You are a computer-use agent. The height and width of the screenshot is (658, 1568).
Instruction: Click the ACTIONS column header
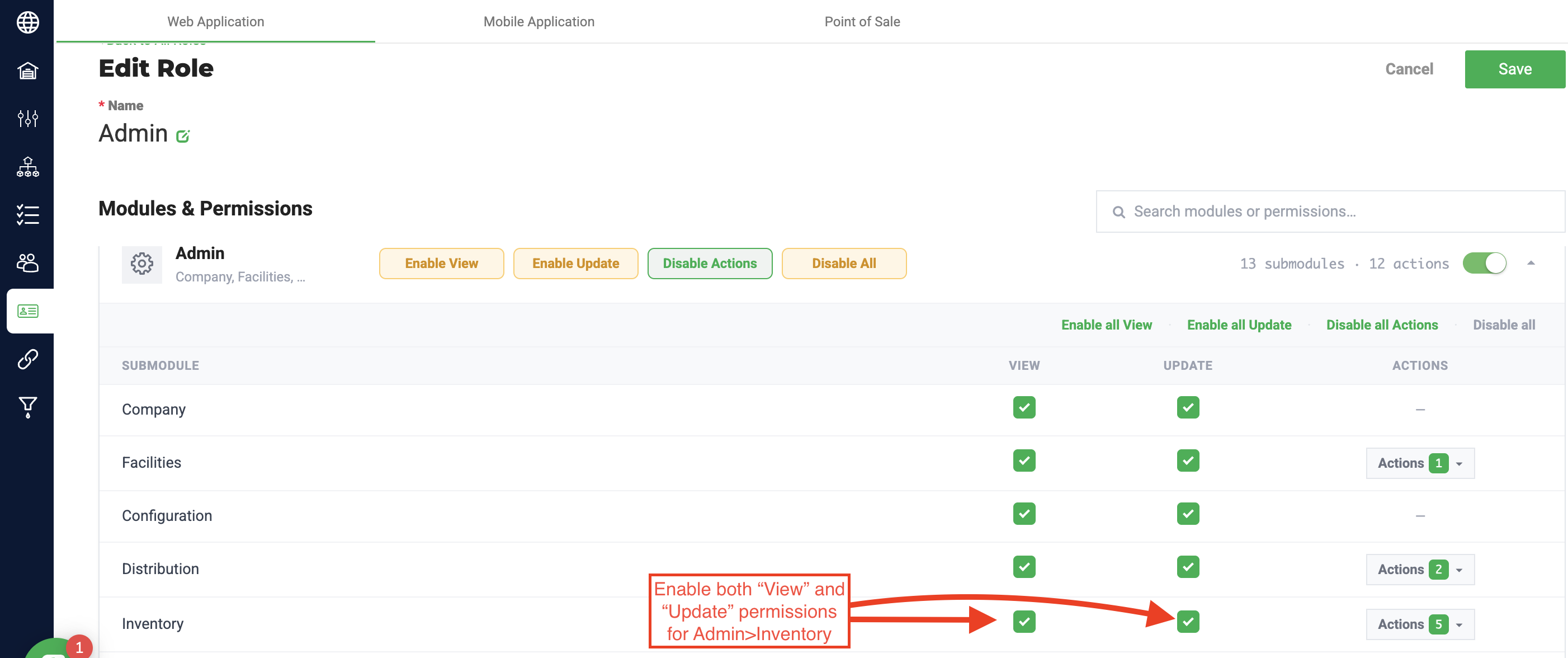coord(1419,365)
